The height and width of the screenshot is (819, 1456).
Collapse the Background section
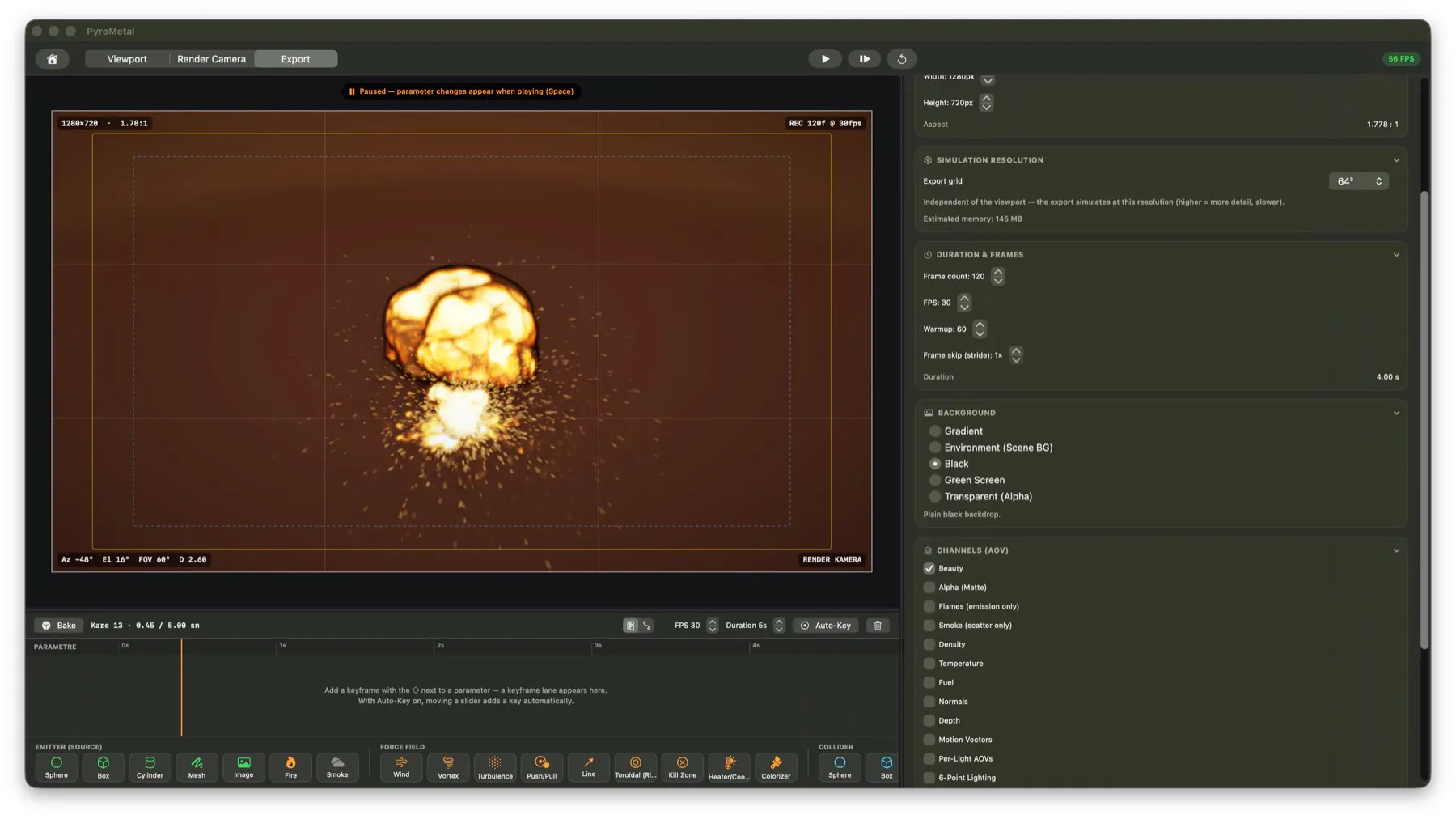click(x=1396, y=413)
